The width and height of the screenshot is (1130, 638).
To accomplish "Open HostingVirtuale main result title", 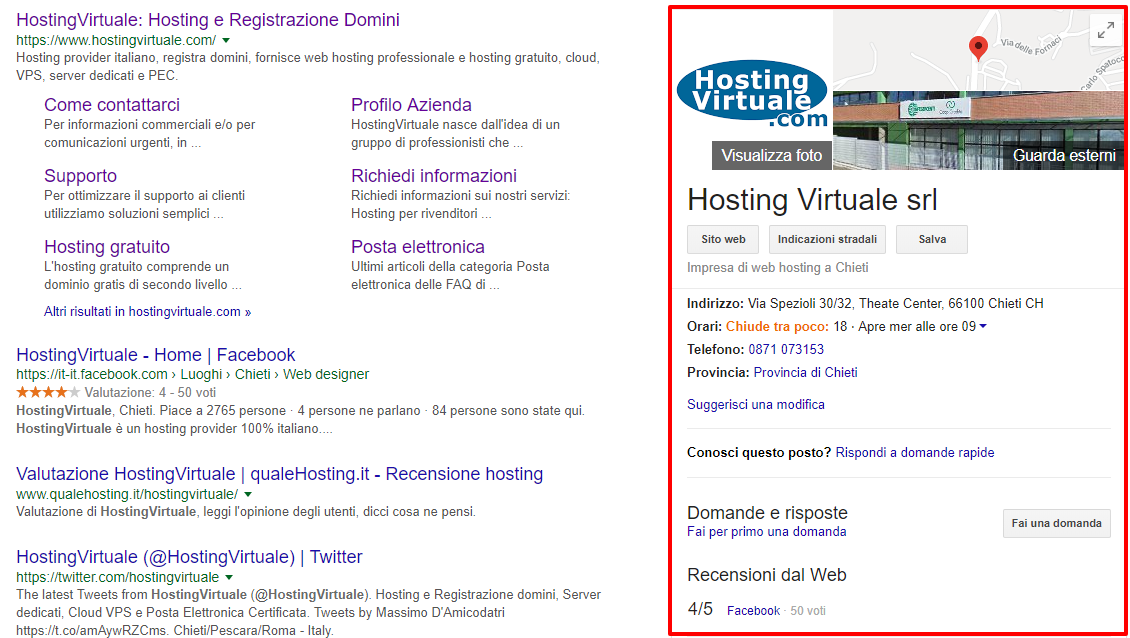I will (x=208, y=19).
